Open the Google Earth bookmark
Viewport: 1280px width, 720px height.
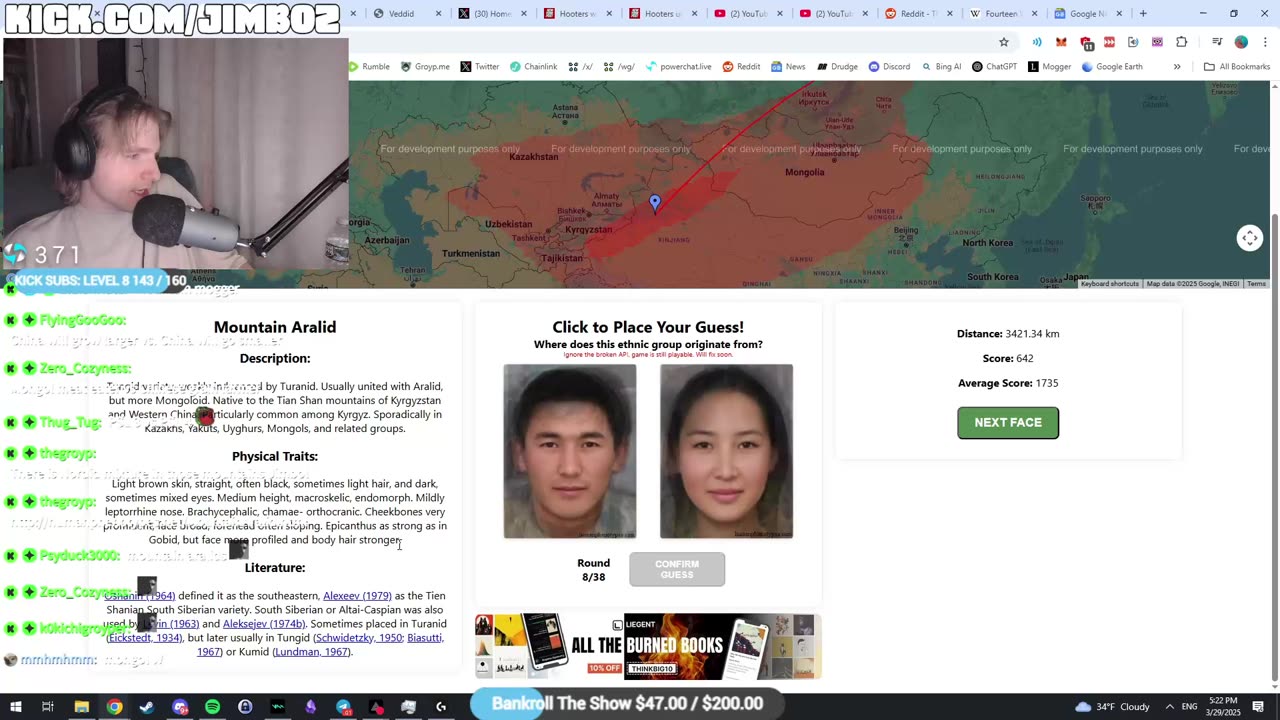tap(1111, 67)
